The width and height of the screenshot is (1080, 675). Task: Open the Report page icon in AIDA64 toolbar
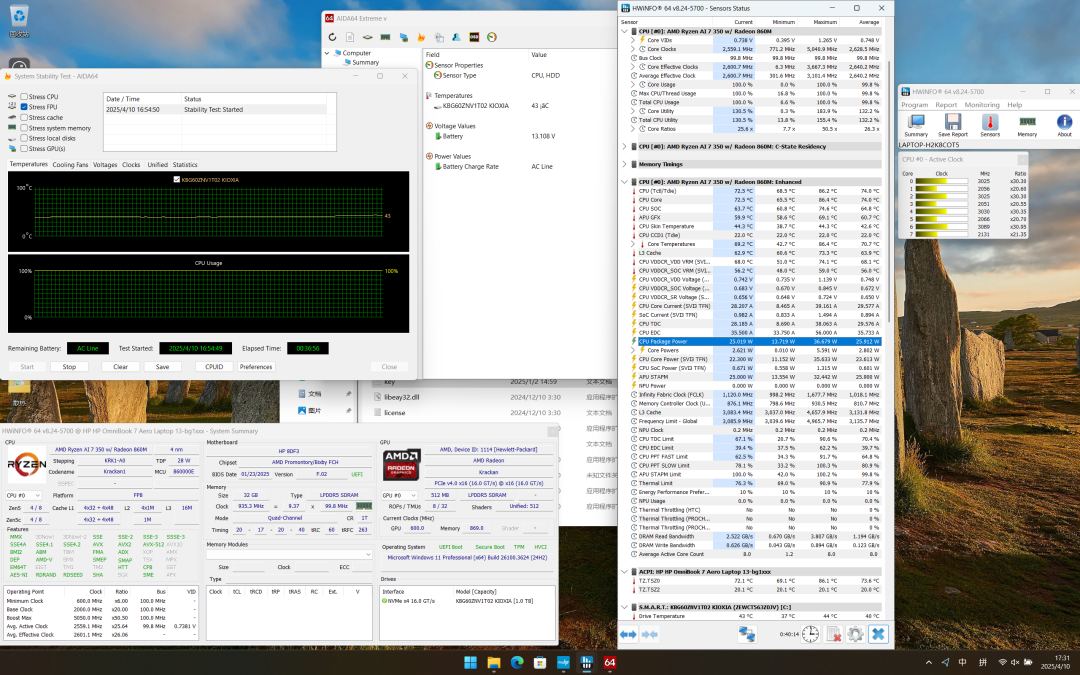coord(350,37)
